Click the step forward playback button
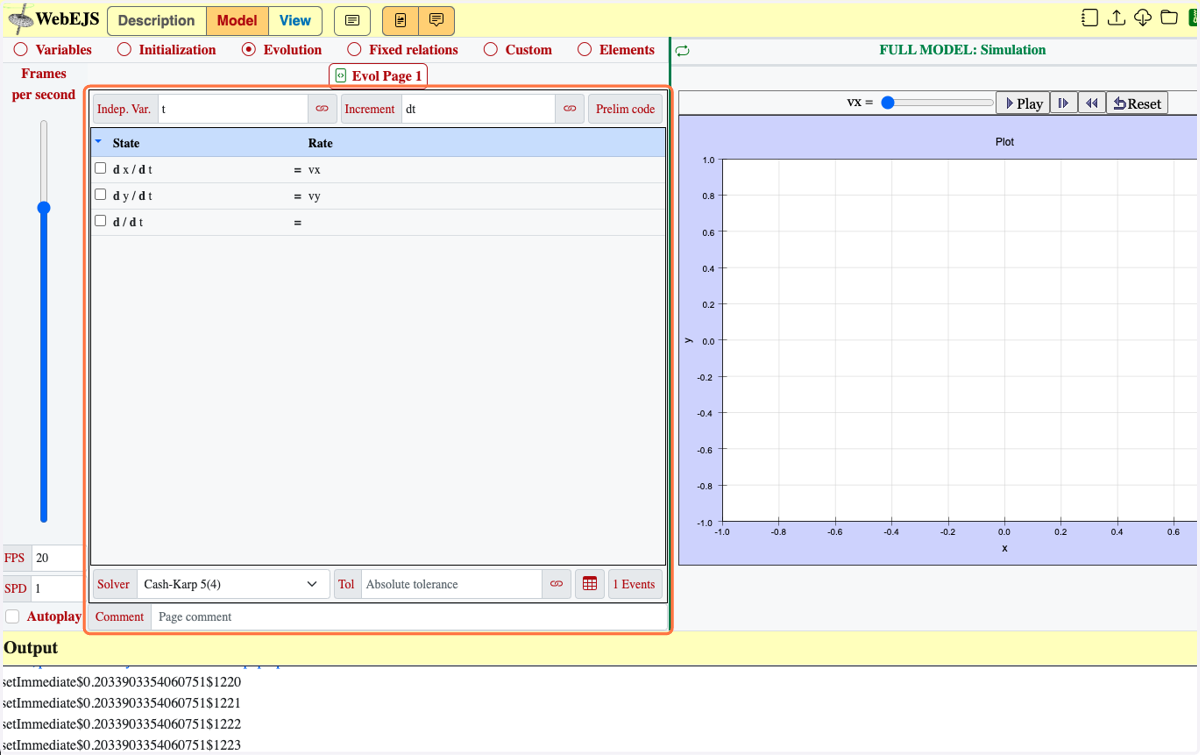Viewport: 1200px width, 755px height. pyautogui.click(x=1063, y=103)
